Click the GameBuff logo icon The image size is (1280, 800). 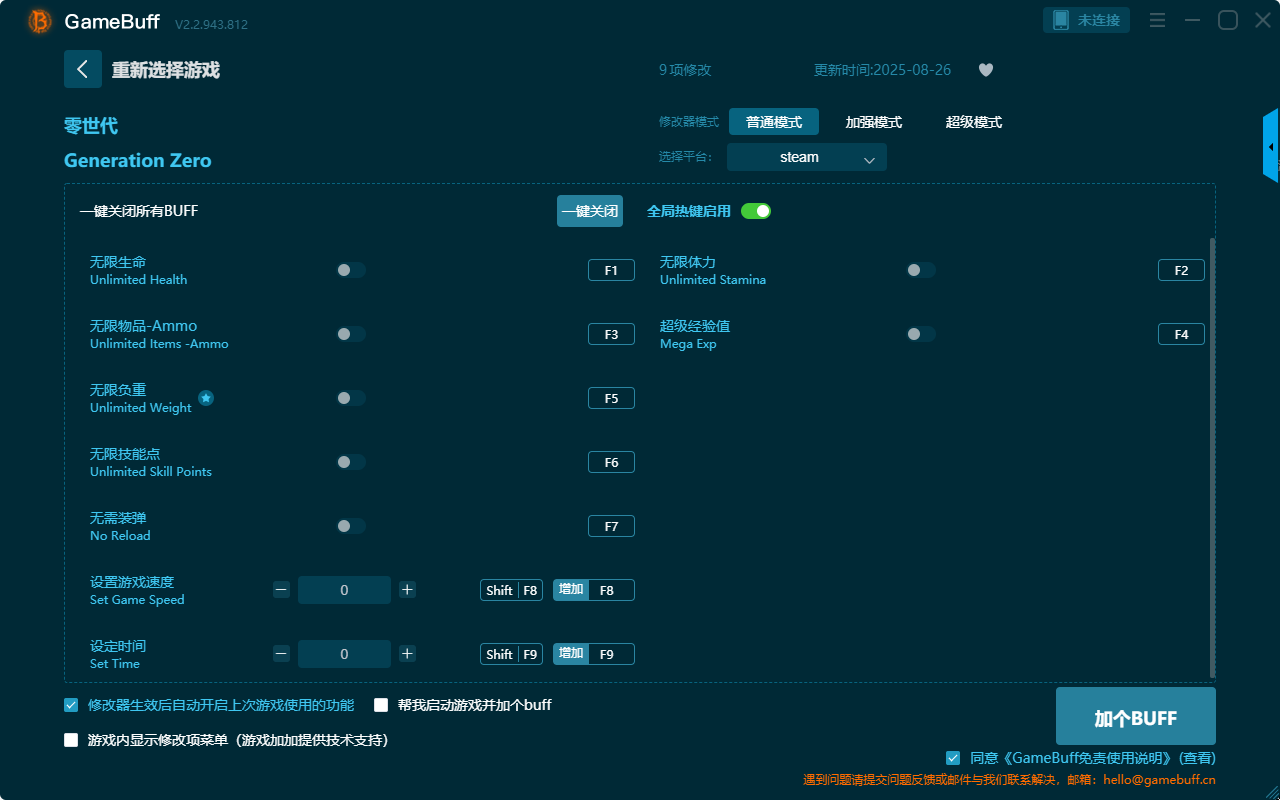pyautogui.click(x=40, y=21)
